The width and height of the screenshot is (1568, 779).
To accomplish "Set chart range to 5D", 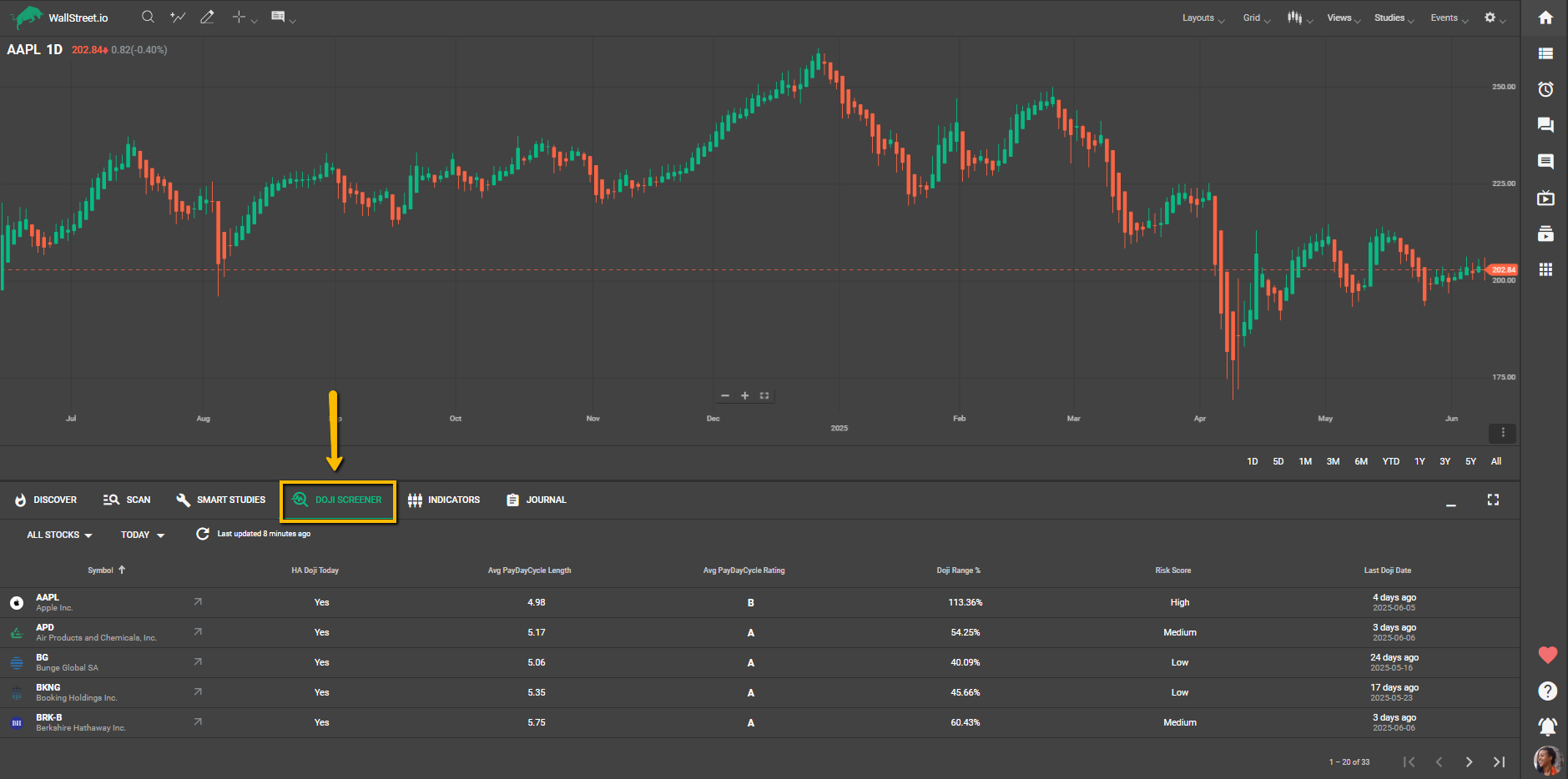I will click(x=1278, y=461).
